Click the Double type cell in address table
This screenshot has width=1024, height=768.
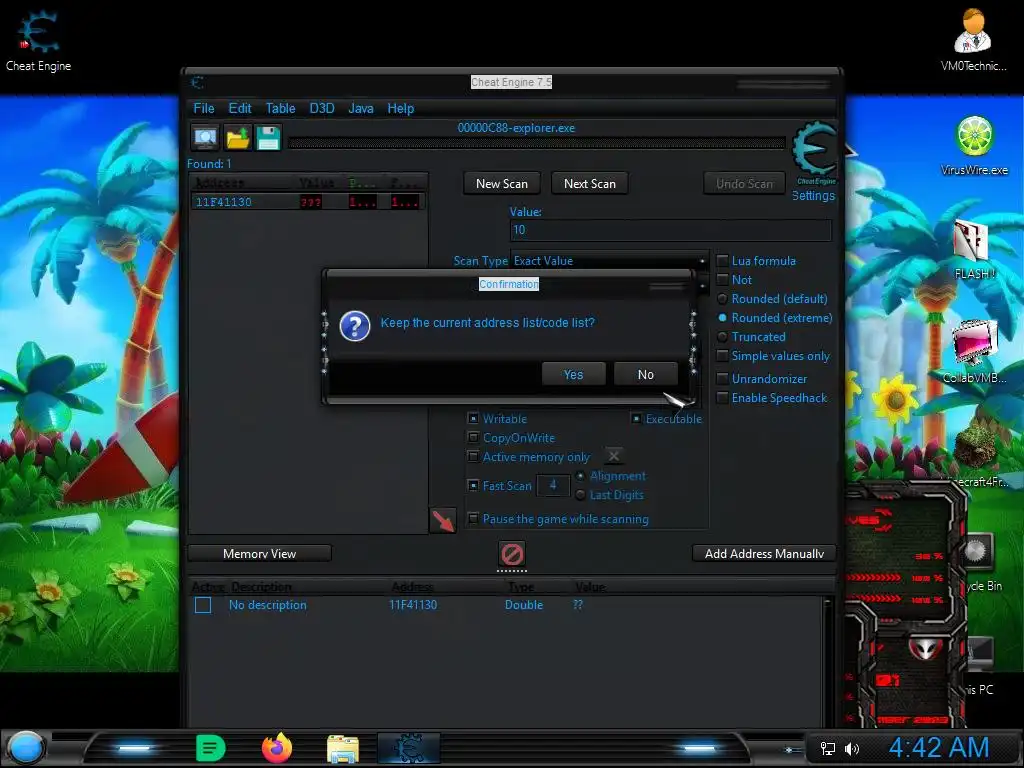[524, 605]
